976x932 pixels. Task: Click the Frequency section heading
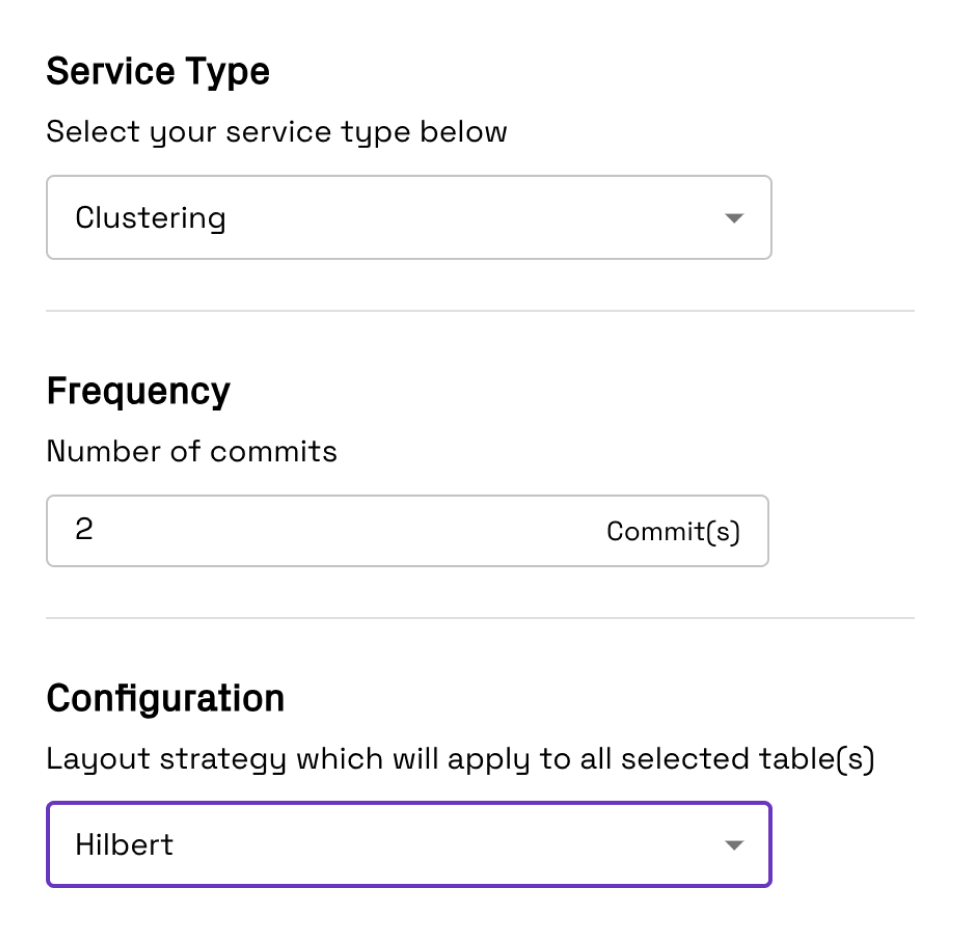point(138,391)
